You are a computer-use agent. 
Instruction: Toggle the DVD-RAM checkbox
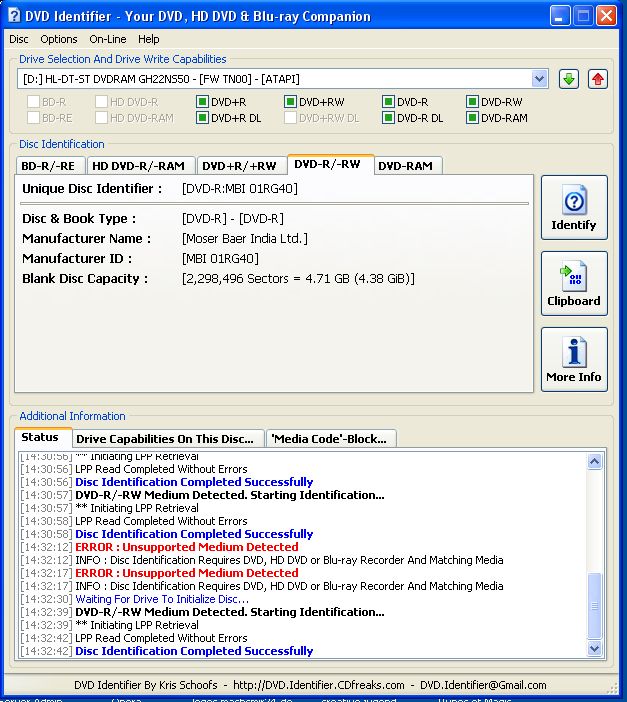click(x=472, y=118)
